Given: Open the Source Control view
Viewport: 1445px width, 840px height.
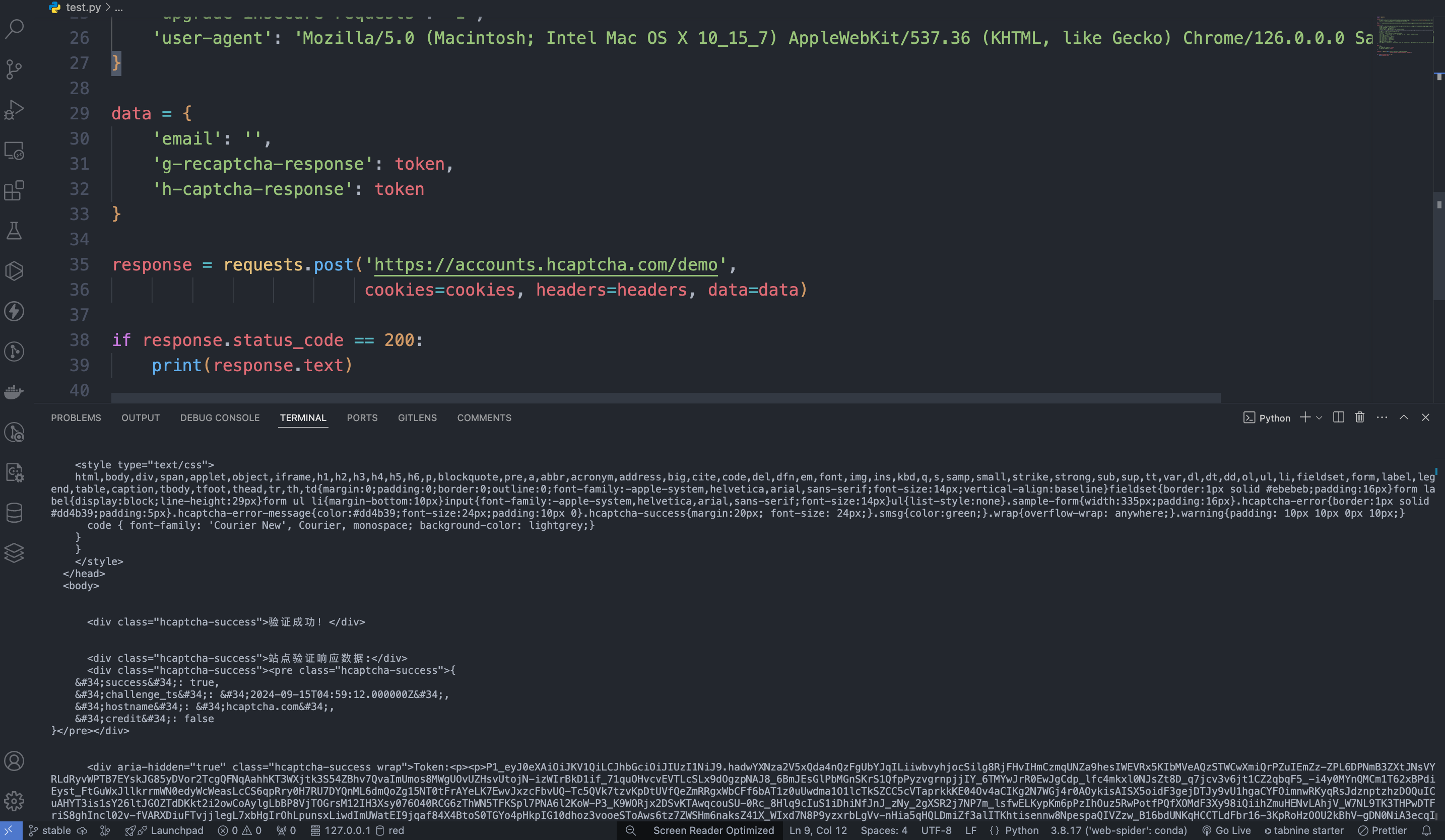Looking at the screenshot, I should 14,69.
